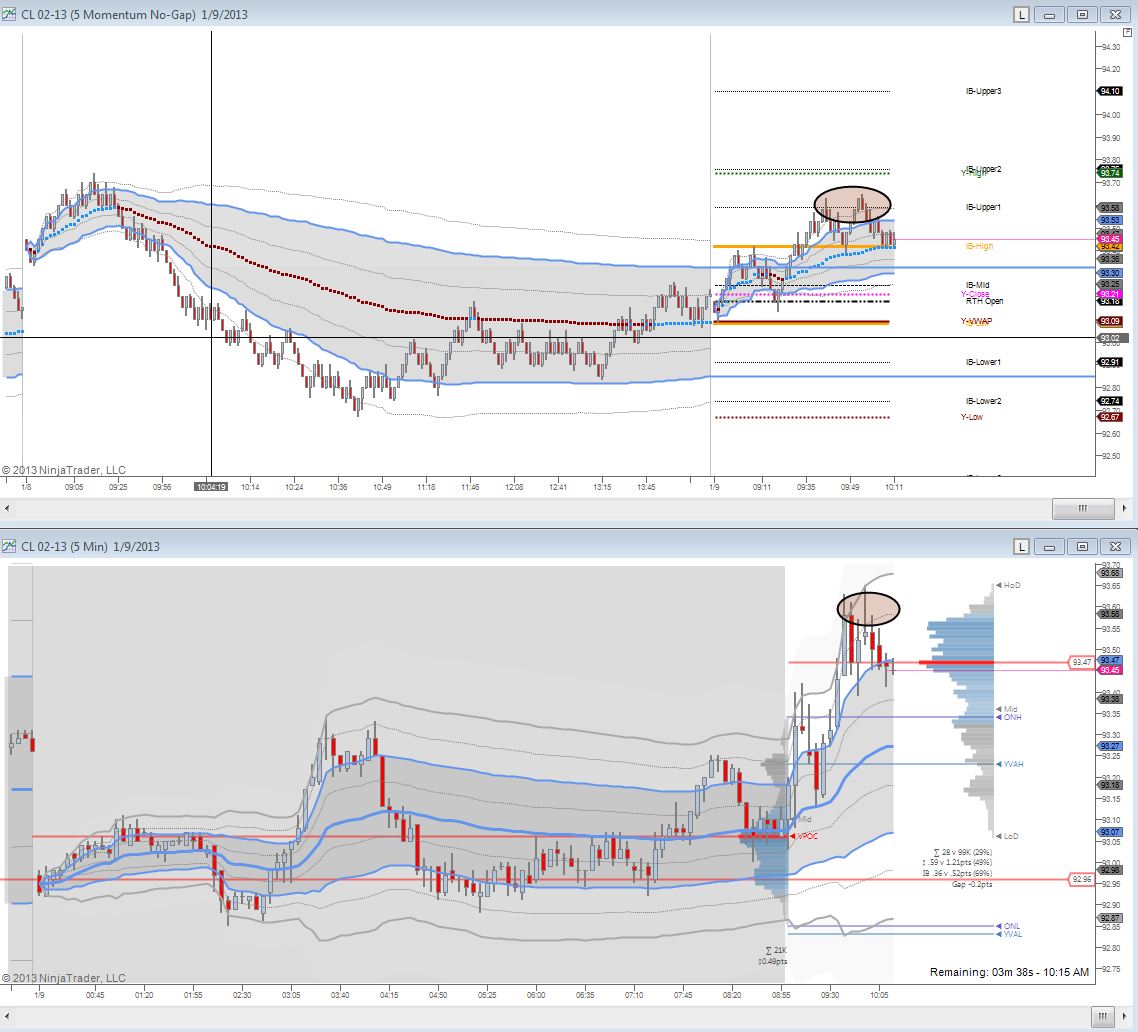This screenshot has width=1138, height=1032.
Task: Click the 93.68 price marker on the bottom axis
Action: tap(1110, 573)
